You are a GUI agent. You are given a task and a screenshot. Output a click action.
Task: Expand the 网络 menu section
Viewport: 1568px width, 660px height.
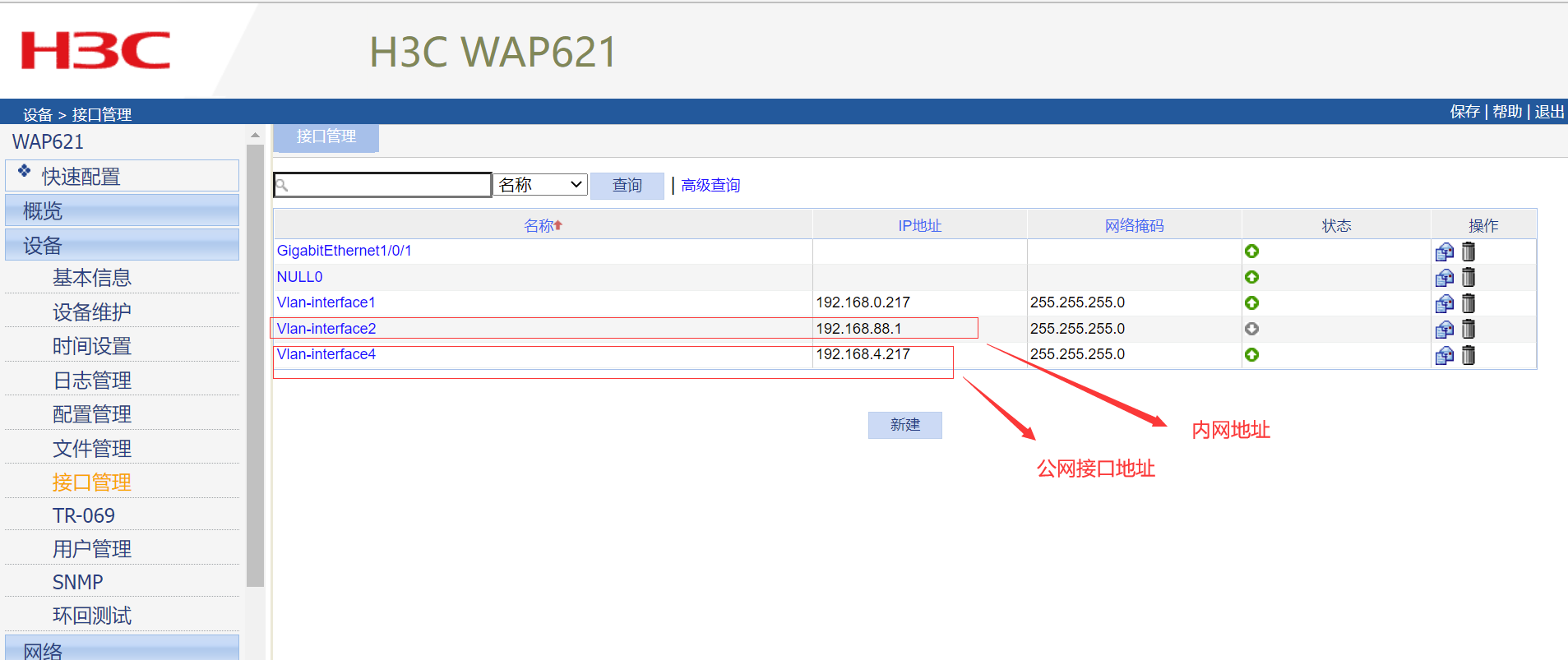click(x=122, y=648)
